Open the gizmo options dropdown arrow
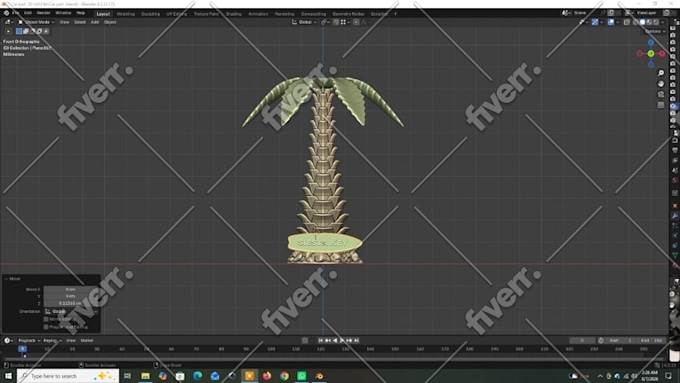Screen dimensions: 680x383 [x=602, y=22]
